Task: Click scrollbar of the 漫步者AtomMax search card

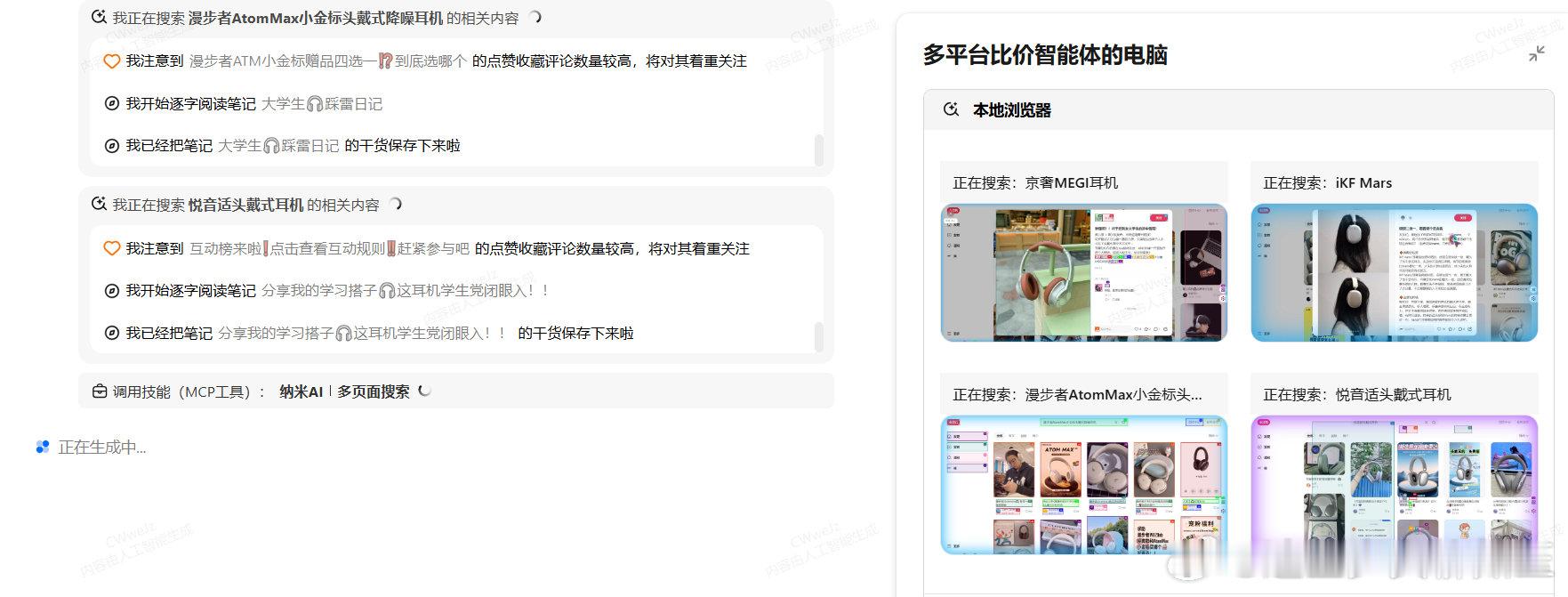Action: (x=819, y=150)
